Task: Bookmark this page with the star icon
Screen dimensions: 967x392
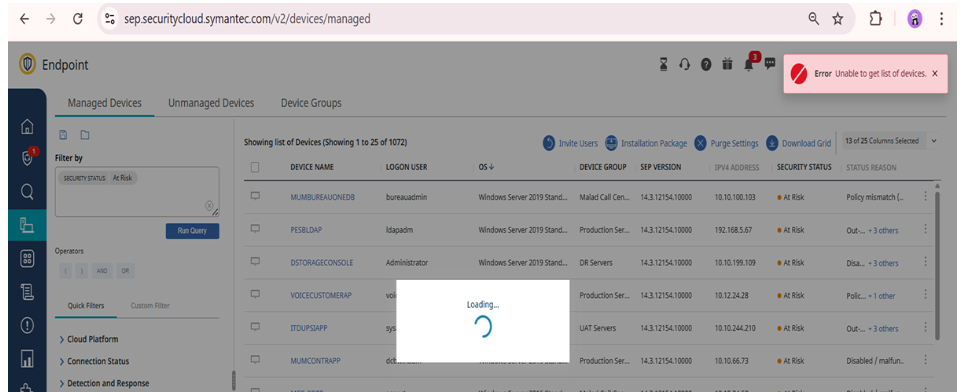Action: [837, 19]
